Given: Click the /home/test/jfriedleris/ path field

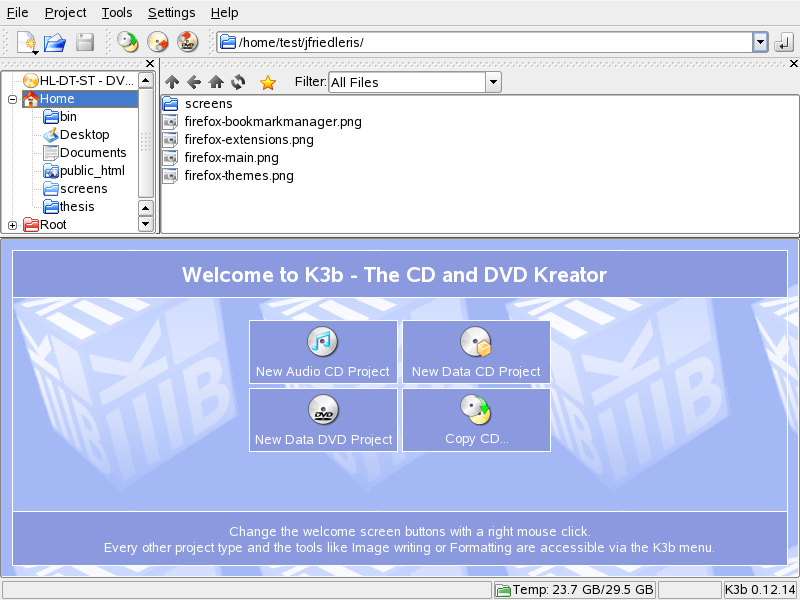Looking at the screenshot, I should click(485, 42).
